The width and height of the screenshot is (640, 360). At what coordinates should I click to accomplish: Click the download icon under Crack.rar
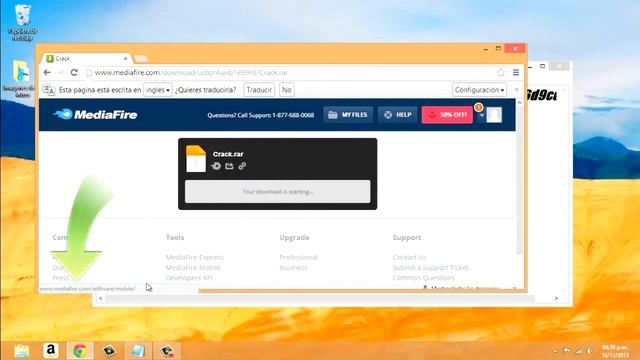[x=216, y=166]
